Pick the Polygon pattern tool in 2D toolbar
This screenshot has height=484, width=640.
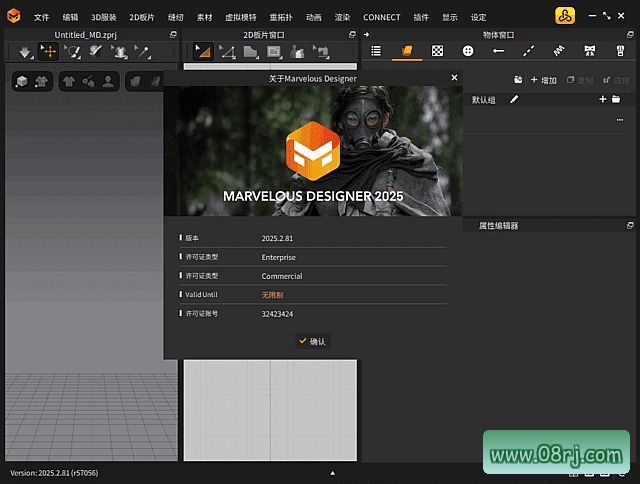(x=251, y=52)
